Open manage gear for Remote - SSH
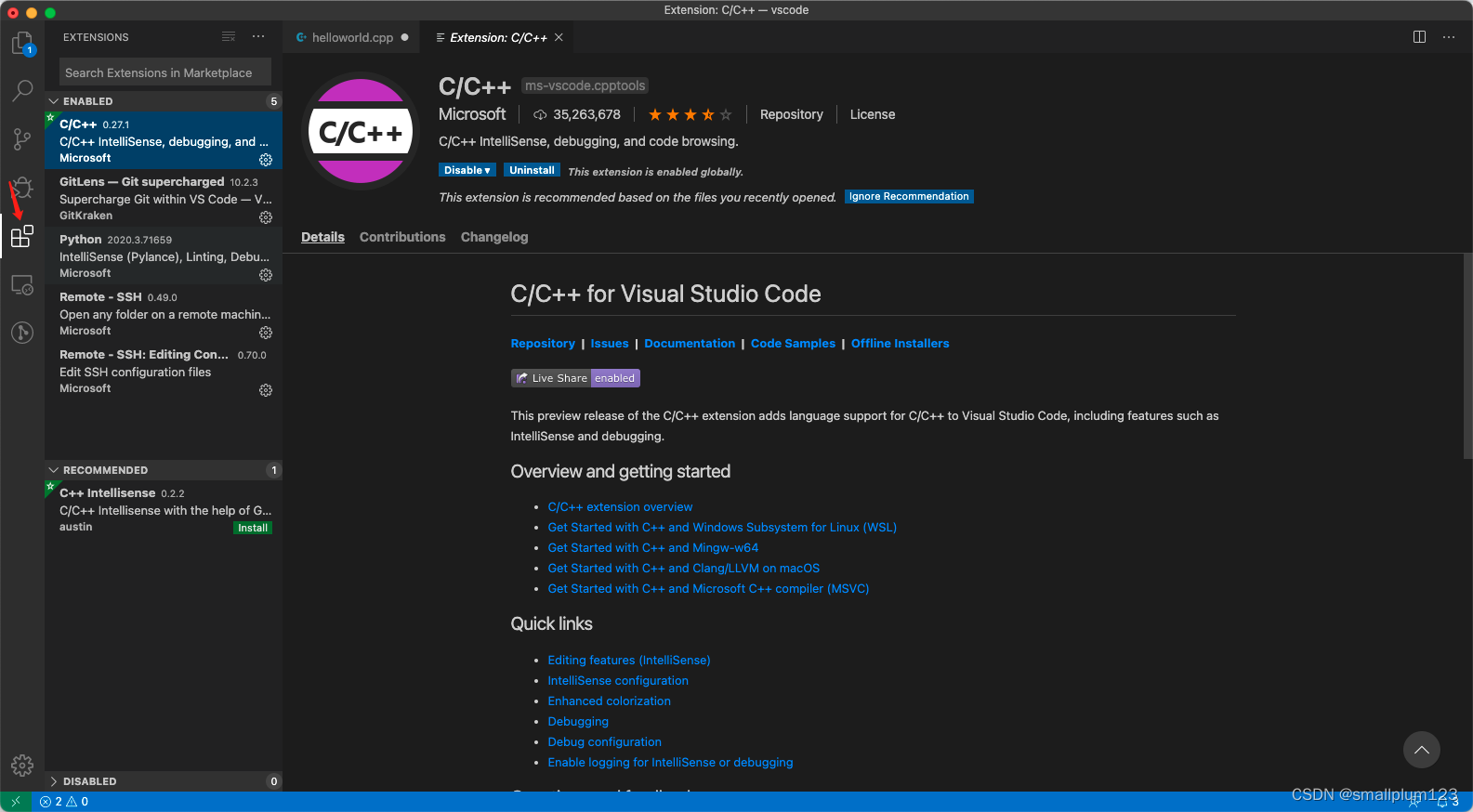The height and width of the screenshot is (812, 1473). [266, 333]
